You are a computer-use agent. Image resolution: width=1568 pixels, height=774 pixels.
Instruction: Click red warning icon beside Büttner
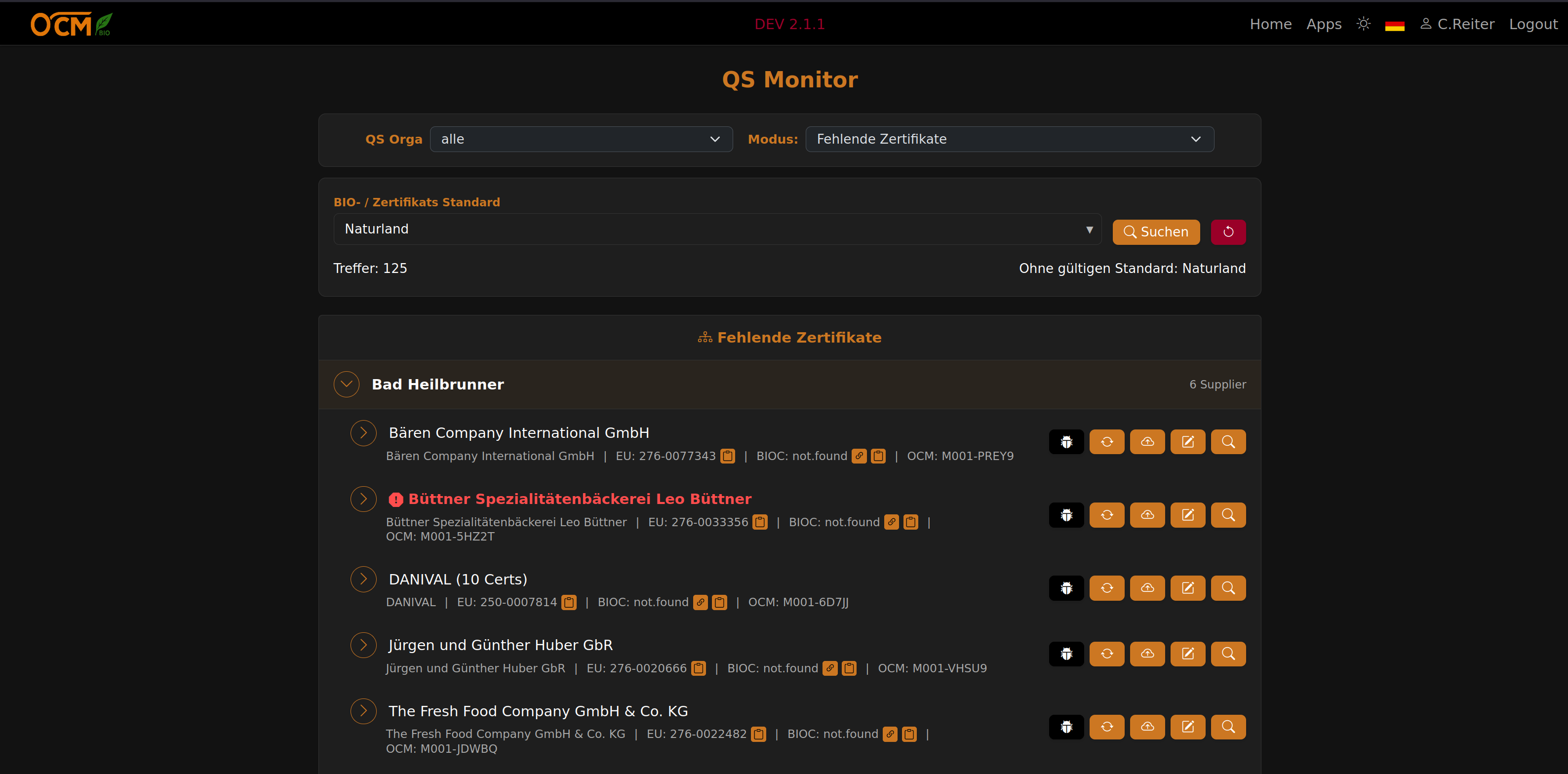point(395,500)
